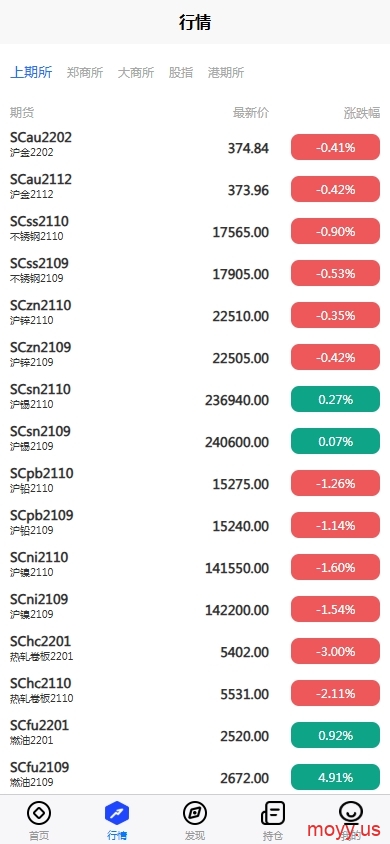The width and height of the screenshot is (390, 844).
Task: Open the SCau2202 沪金 futures row
Action: 195,147
